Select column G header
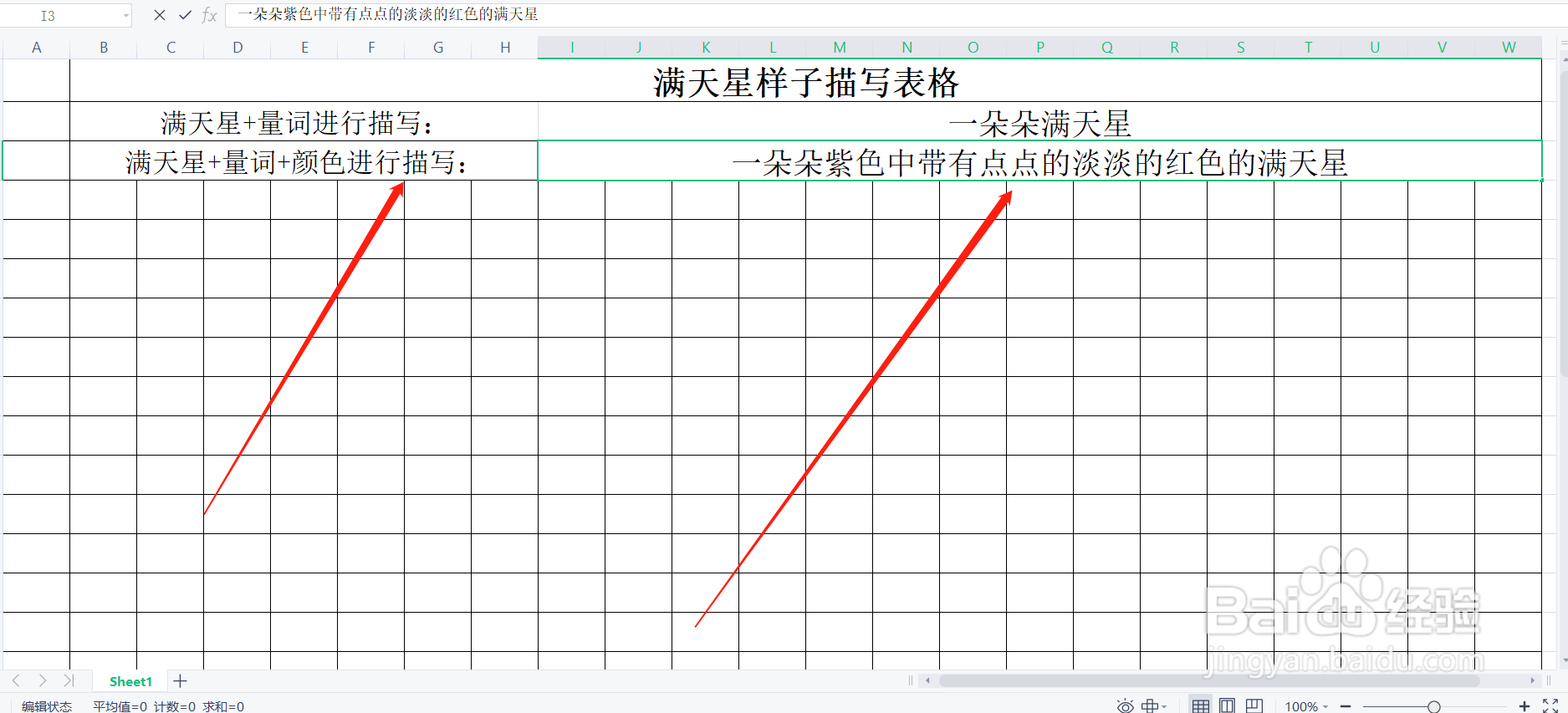Viewport: 1568px width, 713px height. tap(438, 48)
